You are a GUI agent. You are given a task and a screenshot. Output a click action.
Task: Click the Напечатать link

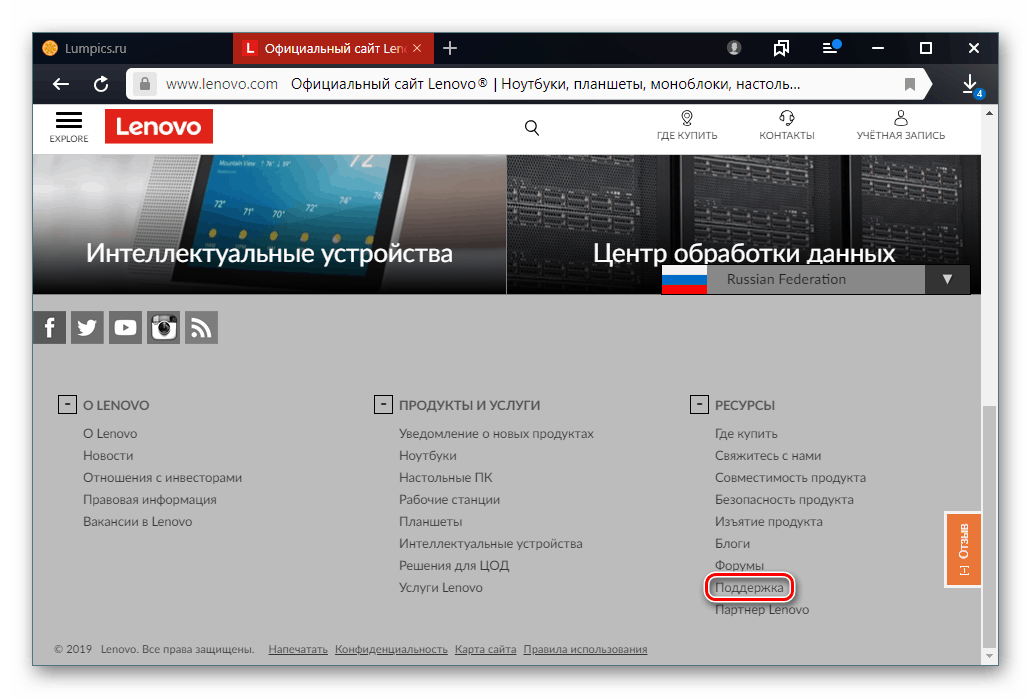click(x=298, y=649)
